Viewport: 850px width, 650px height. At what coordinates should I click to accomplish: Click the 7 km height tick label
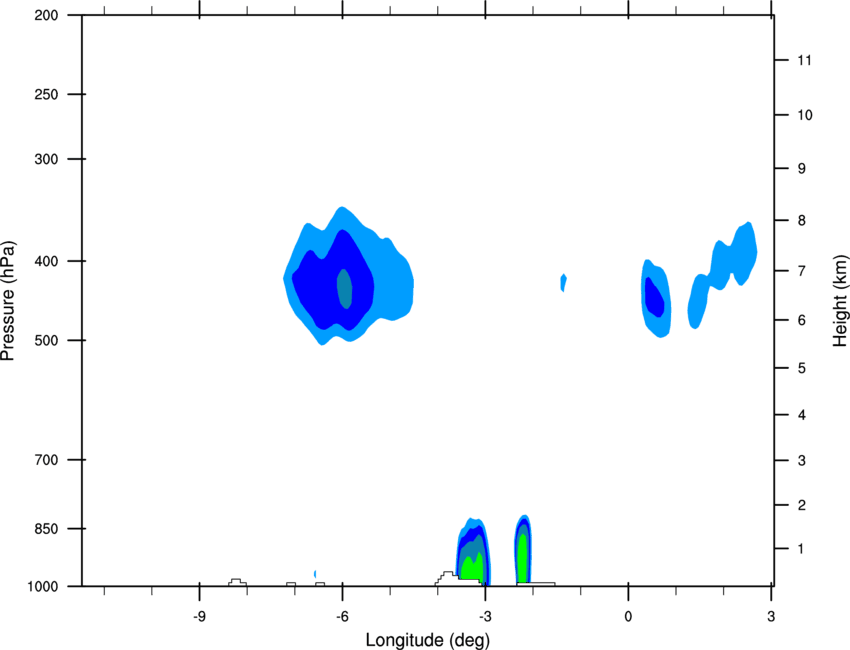tap(802, 271)
